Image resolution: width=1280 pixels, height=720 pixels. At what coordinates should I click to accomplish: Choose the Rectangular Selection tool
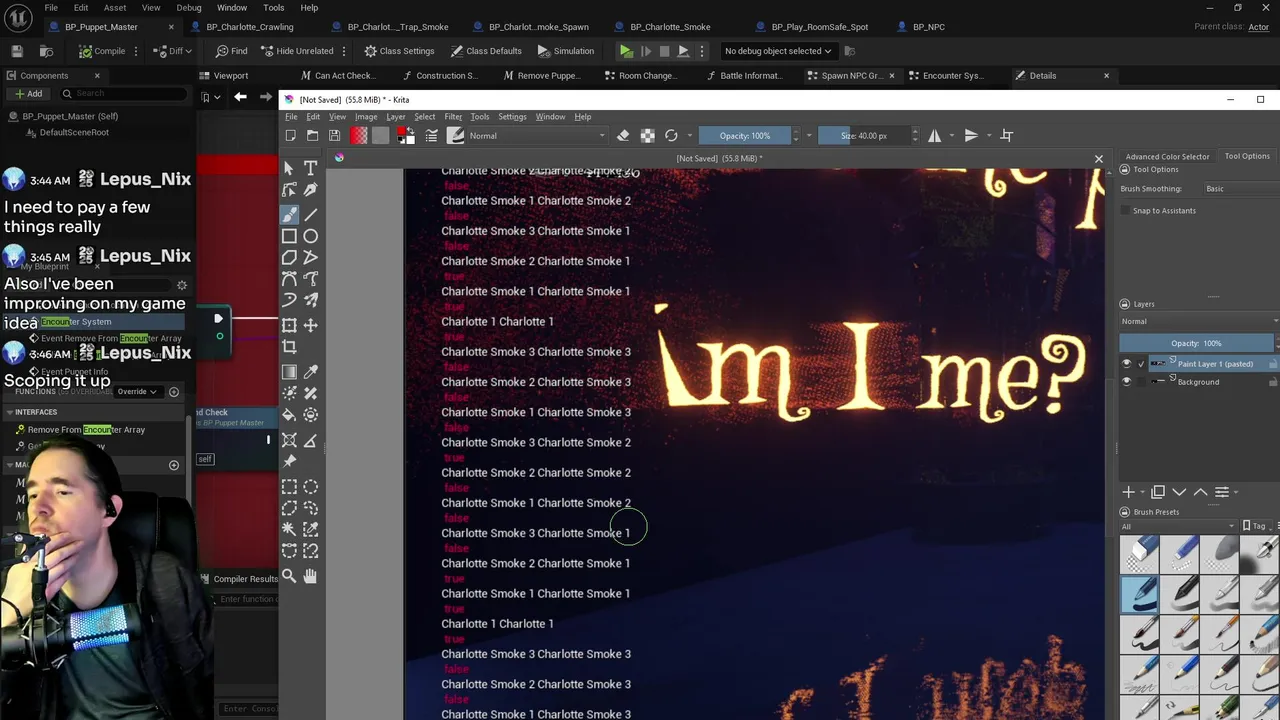click(289, 487)
